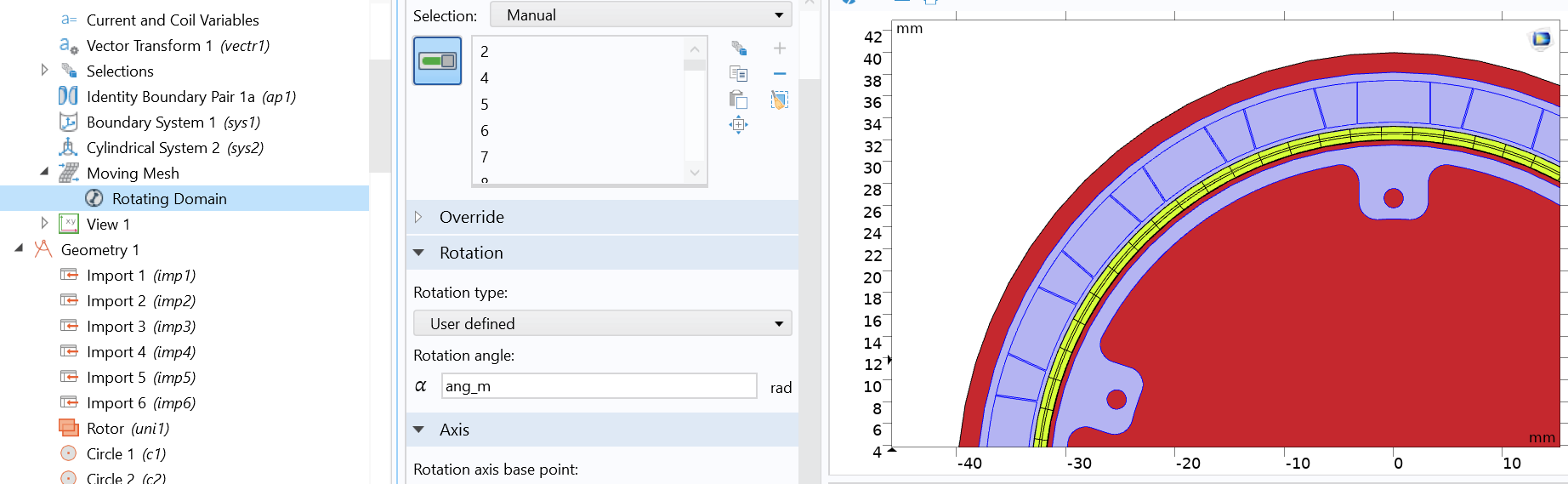This screenshot has height=484, width=1568.
Task: Click the Remove from Selection minus icon
Action: 780,74
